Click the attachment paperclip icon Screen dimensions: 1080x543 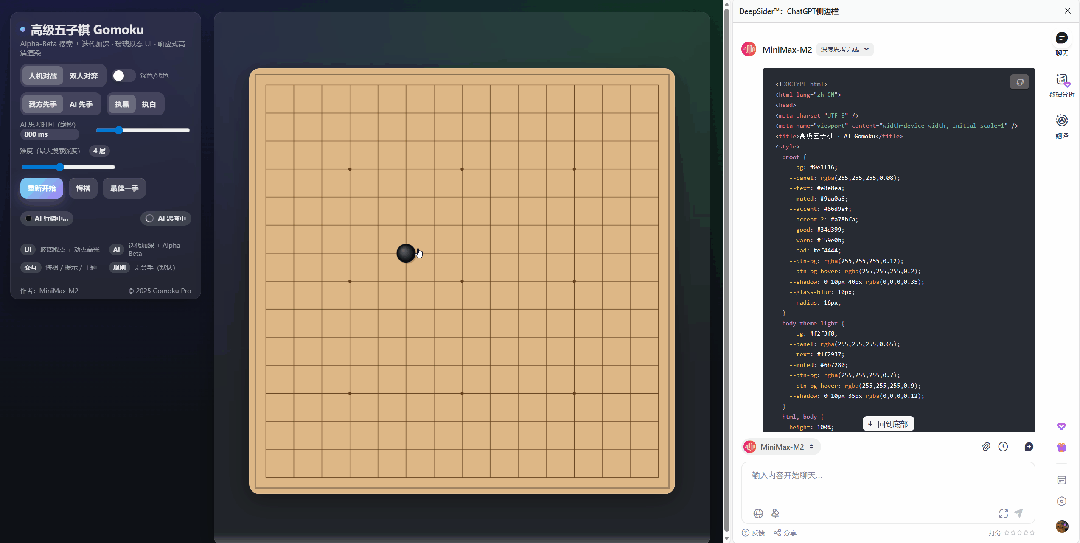(x=986, y=447)
